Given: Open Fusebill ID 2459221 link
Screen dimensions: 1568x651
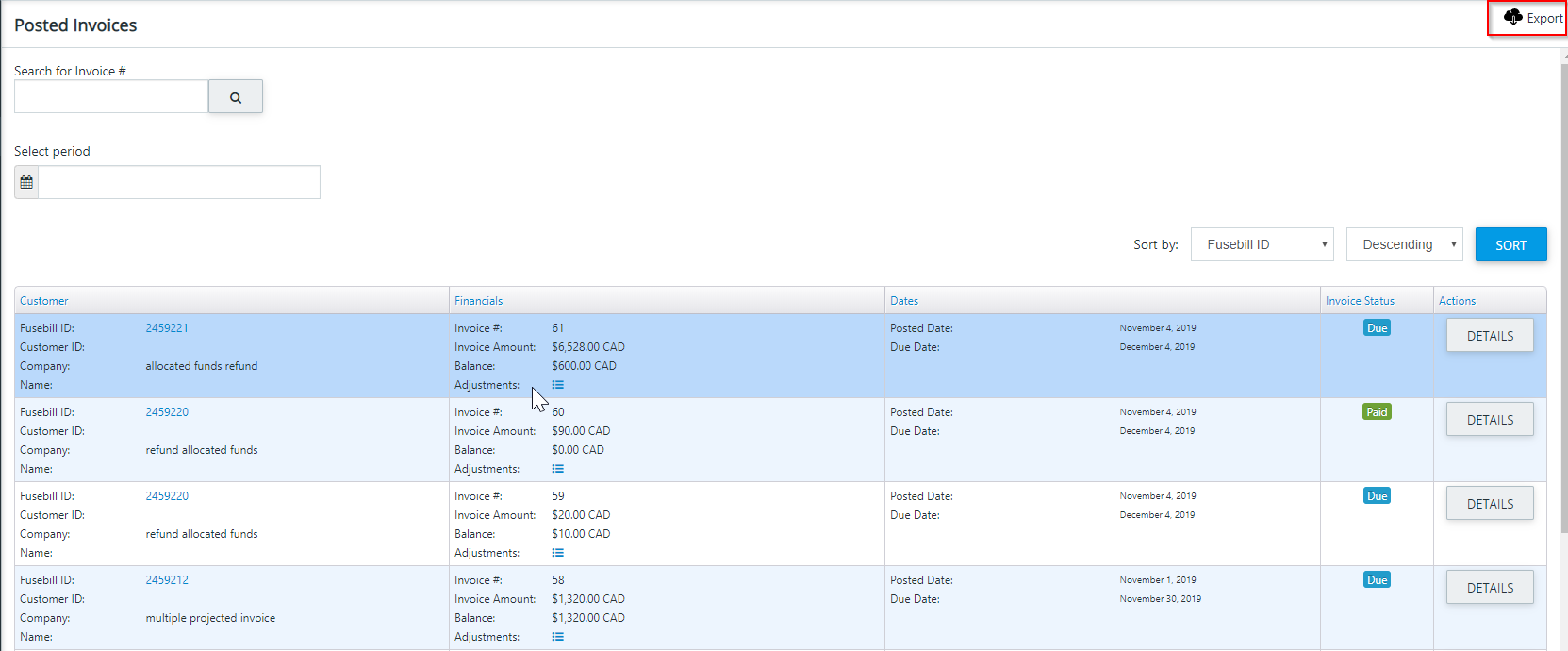Looking at the screenshot, I should 167,328.
